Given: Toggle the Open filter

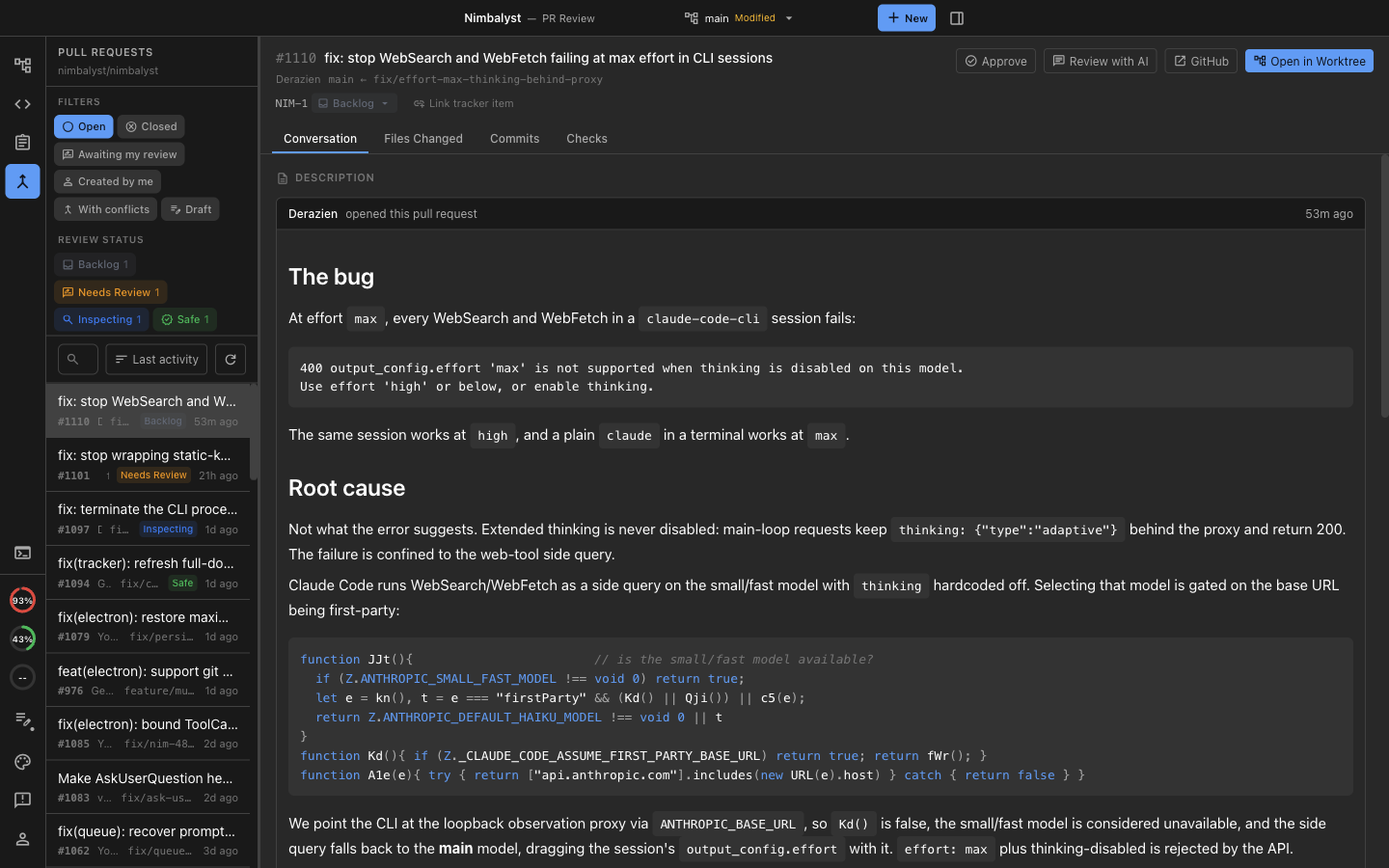Looking at the screenshot, I should [83, 126].
